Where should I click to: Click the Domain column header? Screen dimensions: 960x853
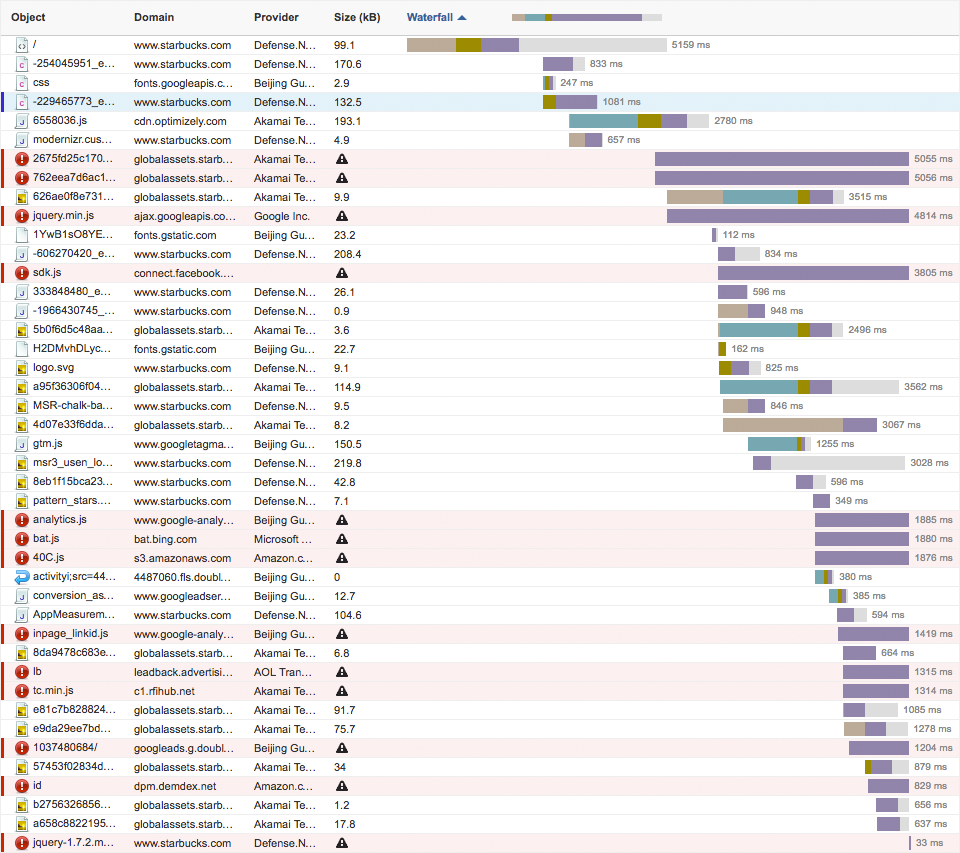point(153,17)
